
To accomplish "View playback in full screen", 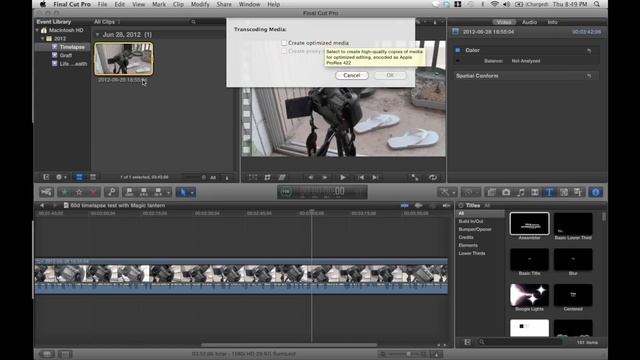I will tap(415, 177).
